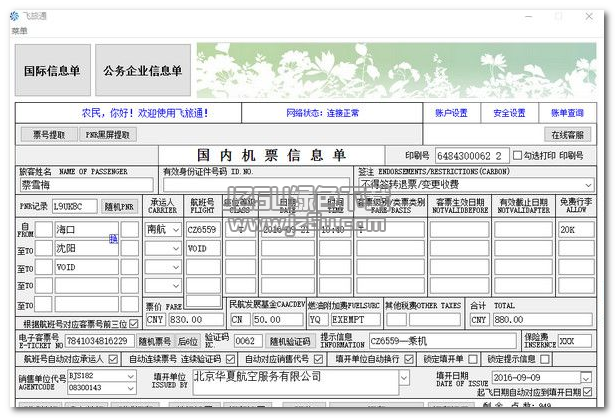
Task: Click the CZ6559 flight number field
Action: (203, 230)
